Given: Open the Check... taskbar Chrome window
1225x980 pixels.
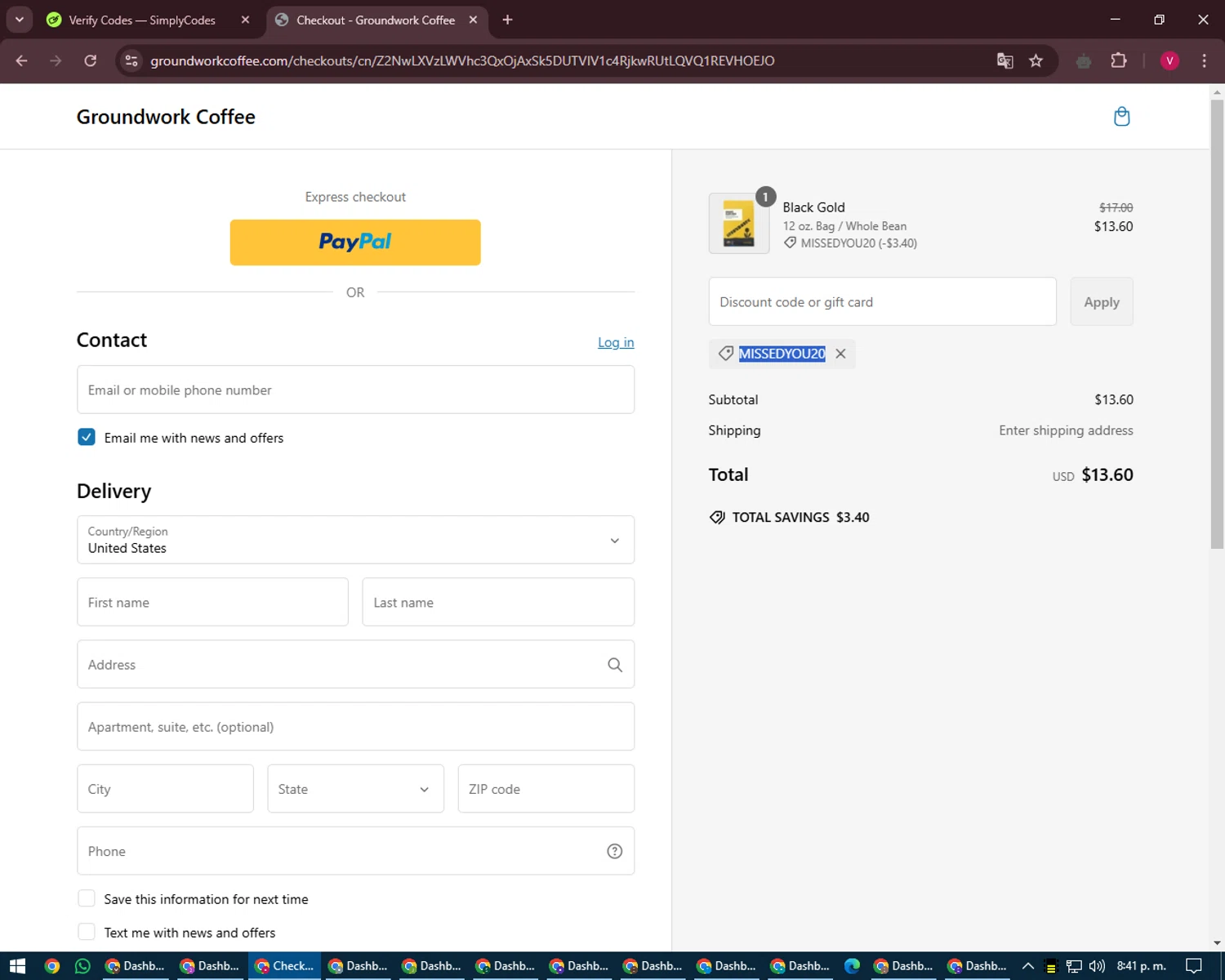Looking at the screenshot, I should [285, 966].
